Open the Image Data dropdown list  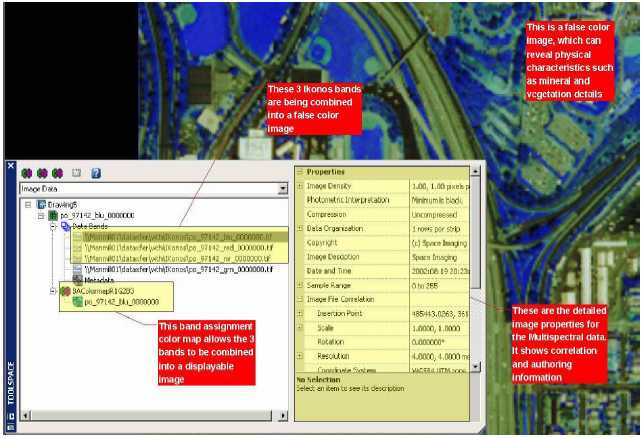tap(283, 189)
